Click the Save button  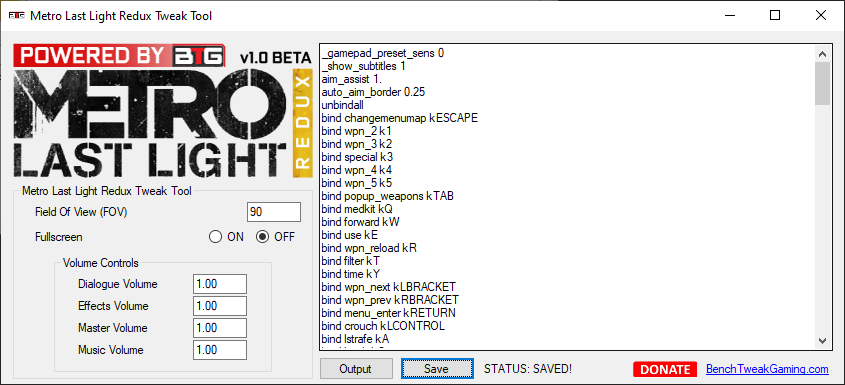click(x=437, y=369)
